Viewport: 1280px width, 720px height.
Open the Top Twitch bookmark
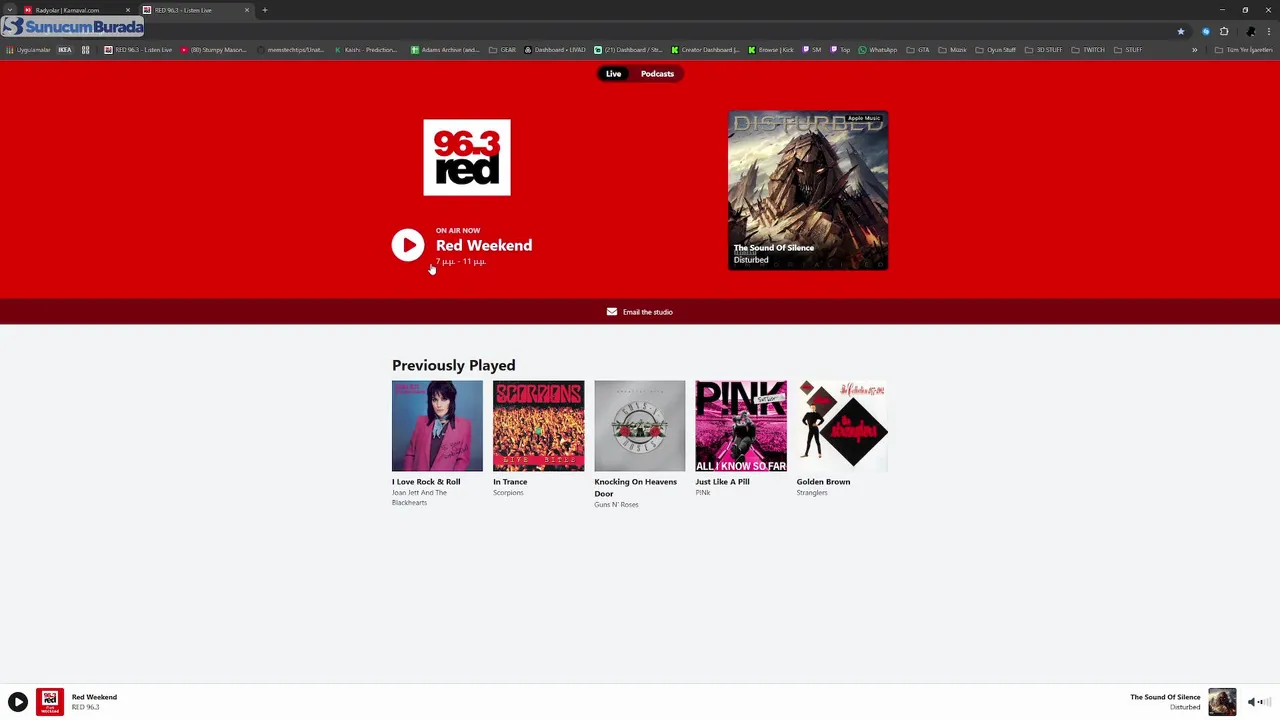click(x=840, y=50)
